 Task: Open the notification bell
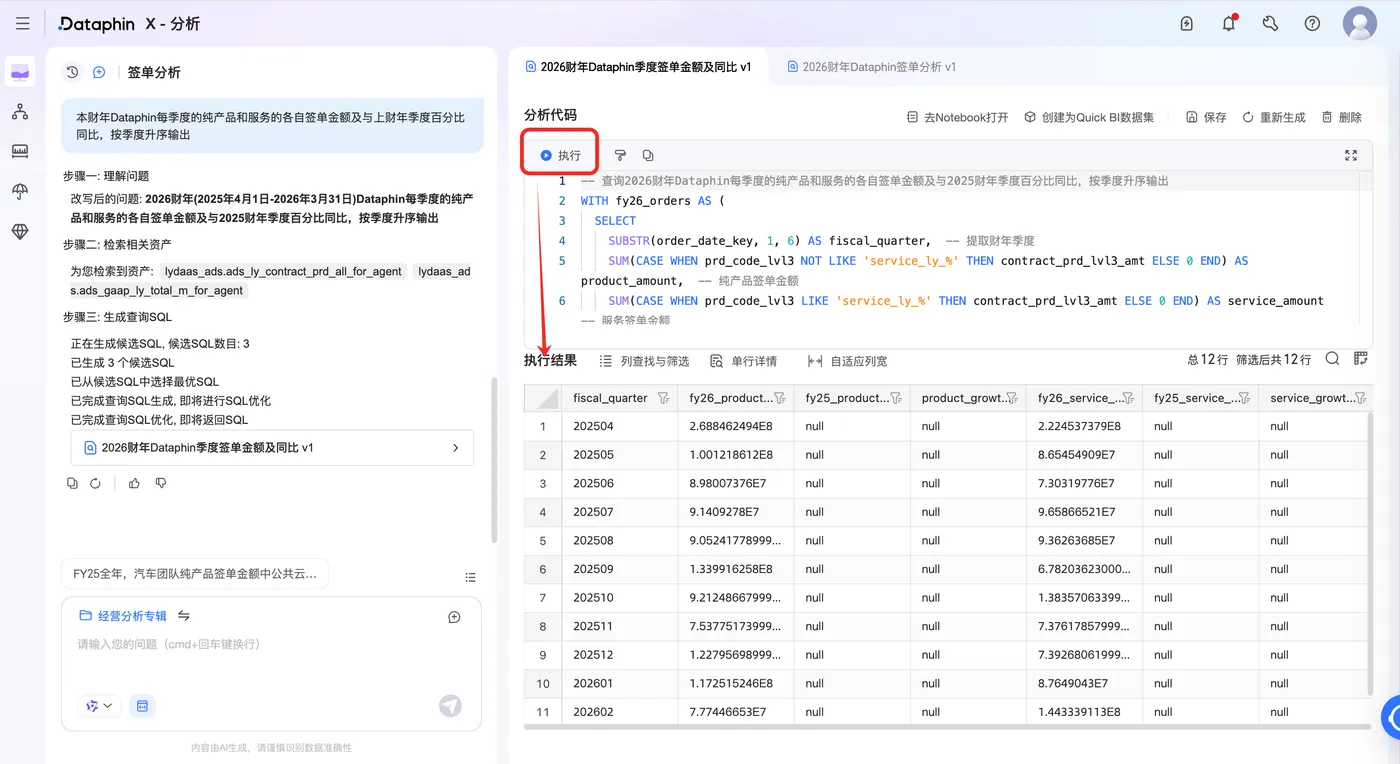[x=1229, y=24]
